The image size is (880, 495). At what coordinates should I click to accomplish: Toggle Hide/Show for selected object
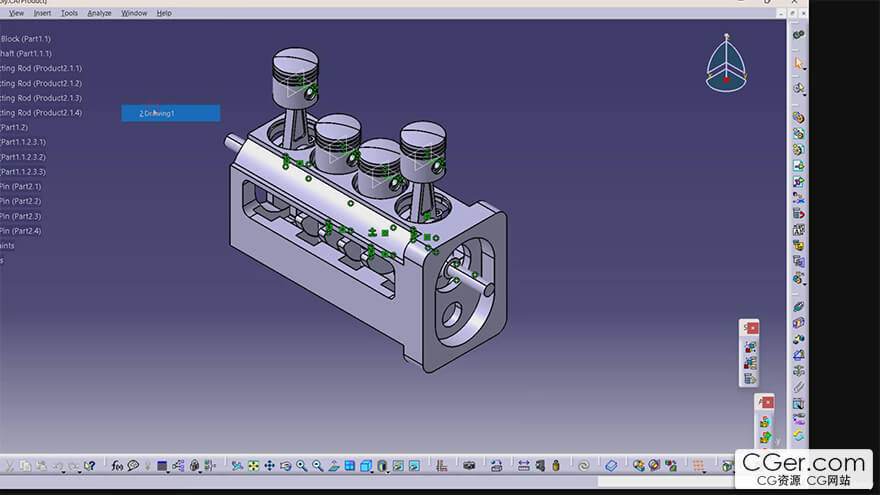click(x=398, y=466)
